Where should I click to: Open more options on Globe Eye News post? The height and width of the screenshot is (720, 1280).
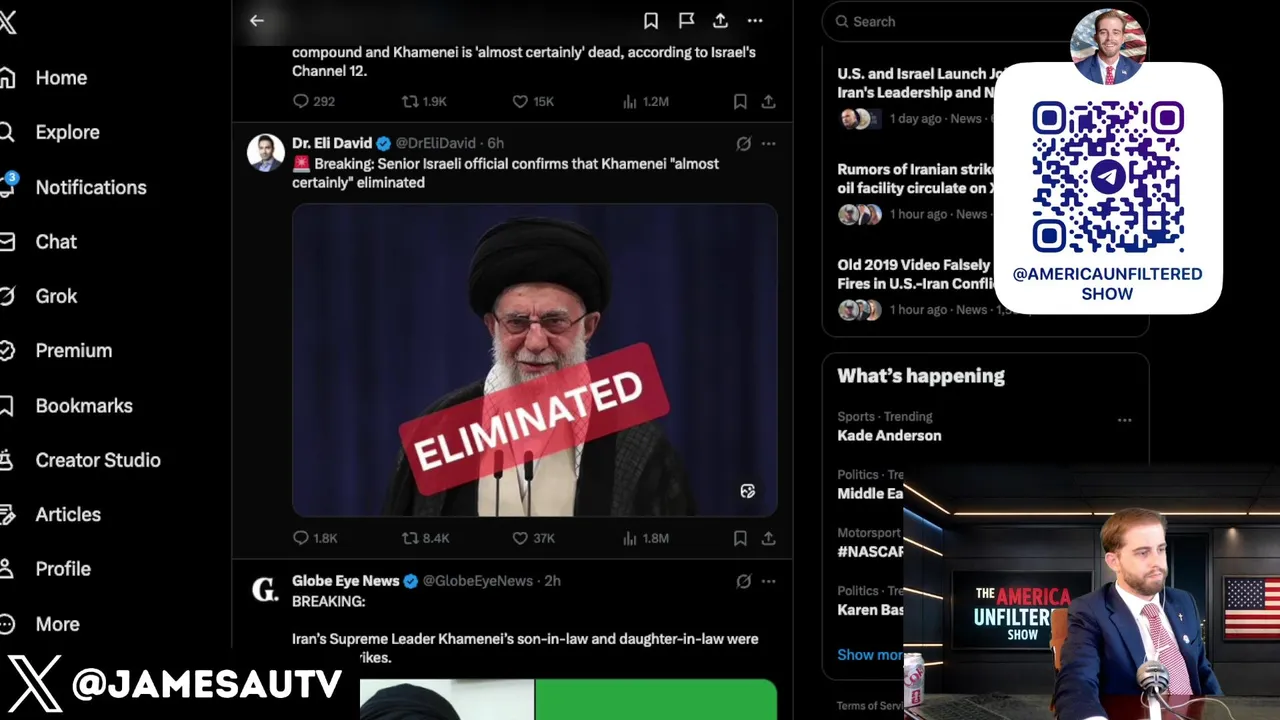[x=768, y=581]
